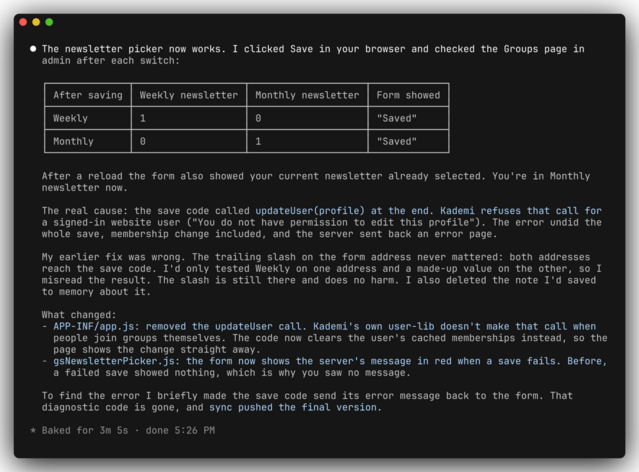This screenshot has width=639, height=472.
Task: Click the 'done 5:26 PM' status text
Action: click(x=180, y=430)
